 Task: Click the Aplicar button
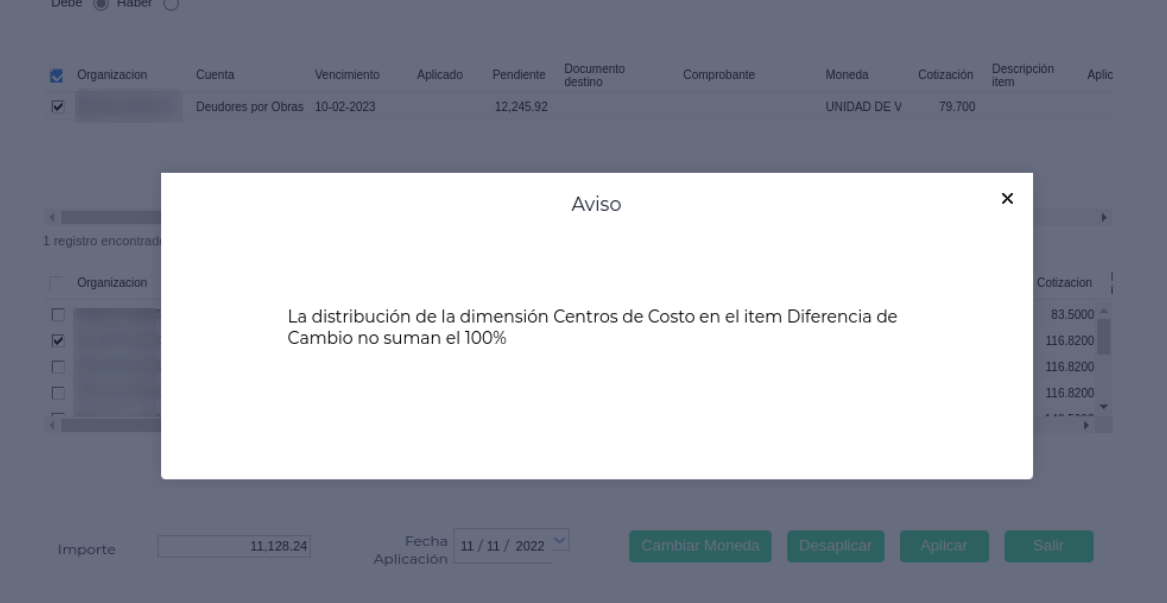pos(944,546)
